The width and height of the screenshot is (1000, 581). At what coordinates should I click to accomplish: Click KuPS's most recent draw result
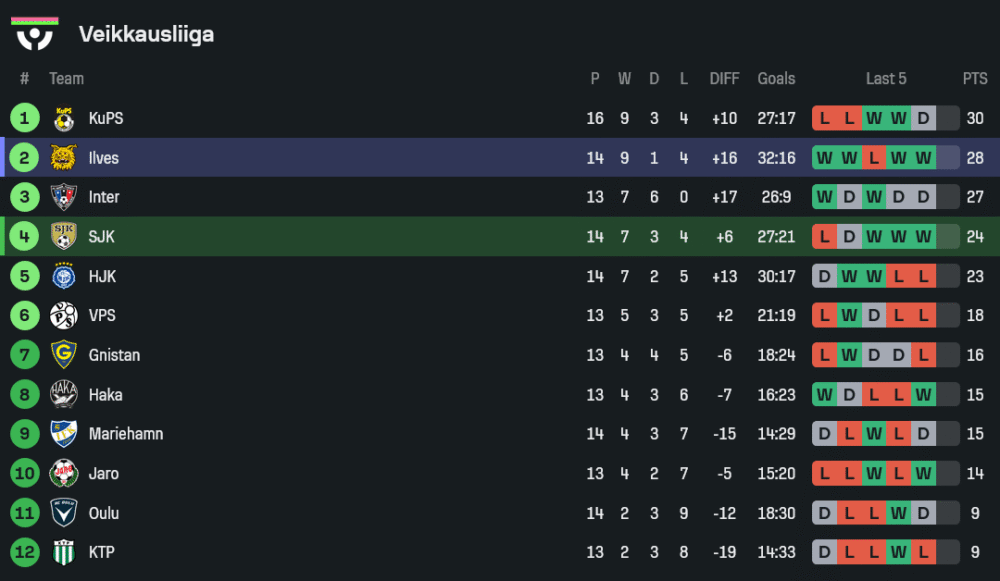[x=923, y=119]
